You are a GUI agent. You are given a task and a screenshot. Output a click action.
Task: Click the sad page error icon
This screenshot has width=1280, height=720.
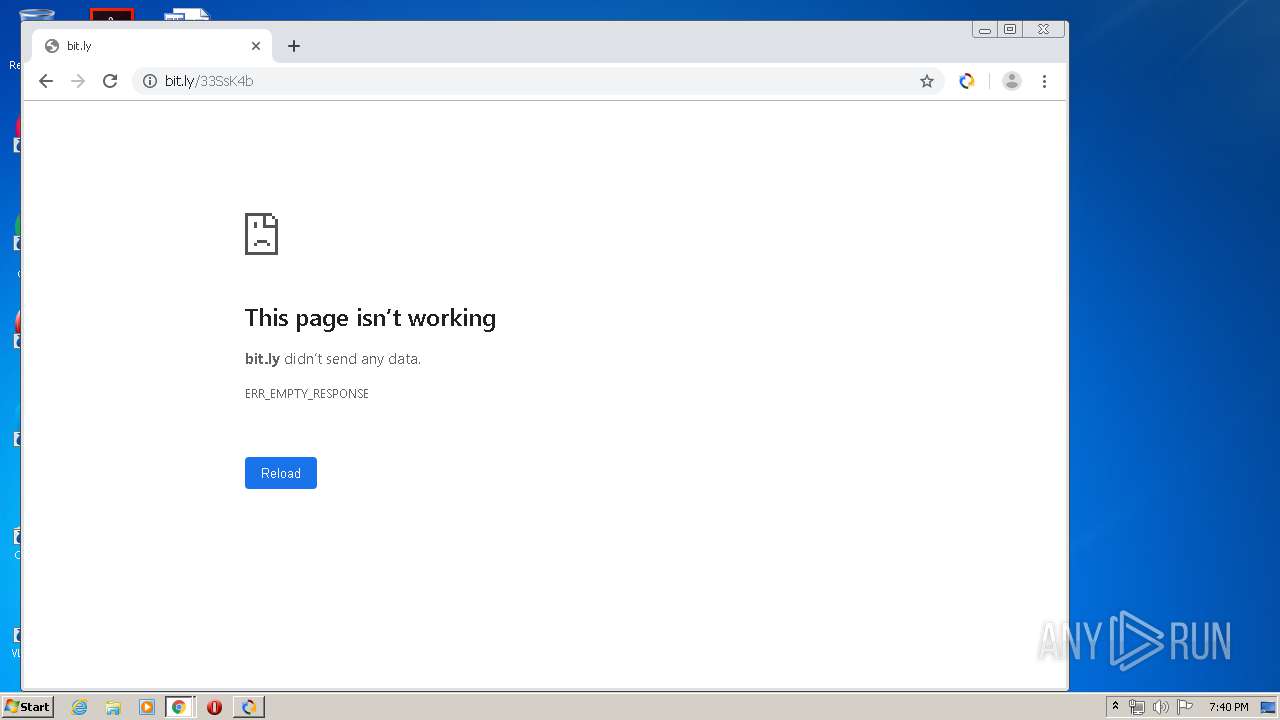tap(261, 234)
